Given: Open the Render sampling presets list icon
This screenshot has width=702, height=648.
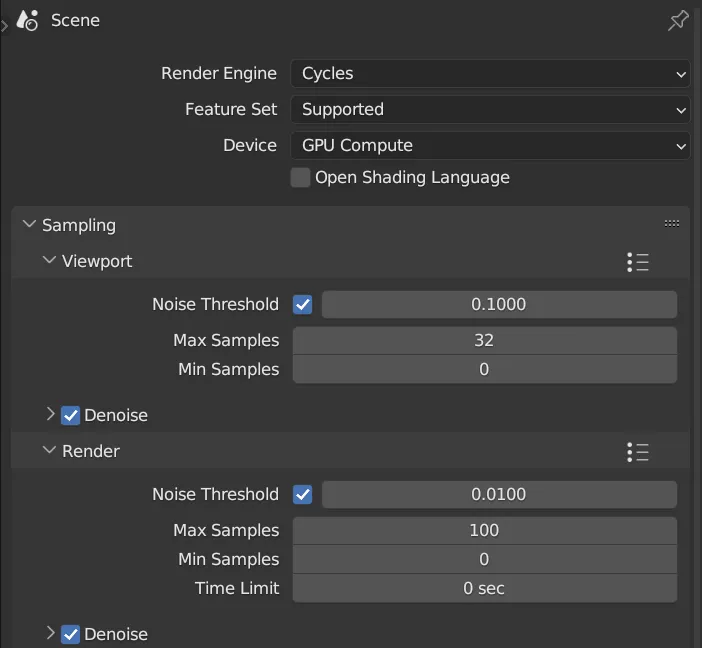Looking at the screenshot, I should pyautogui.click(x=638, y=452).
